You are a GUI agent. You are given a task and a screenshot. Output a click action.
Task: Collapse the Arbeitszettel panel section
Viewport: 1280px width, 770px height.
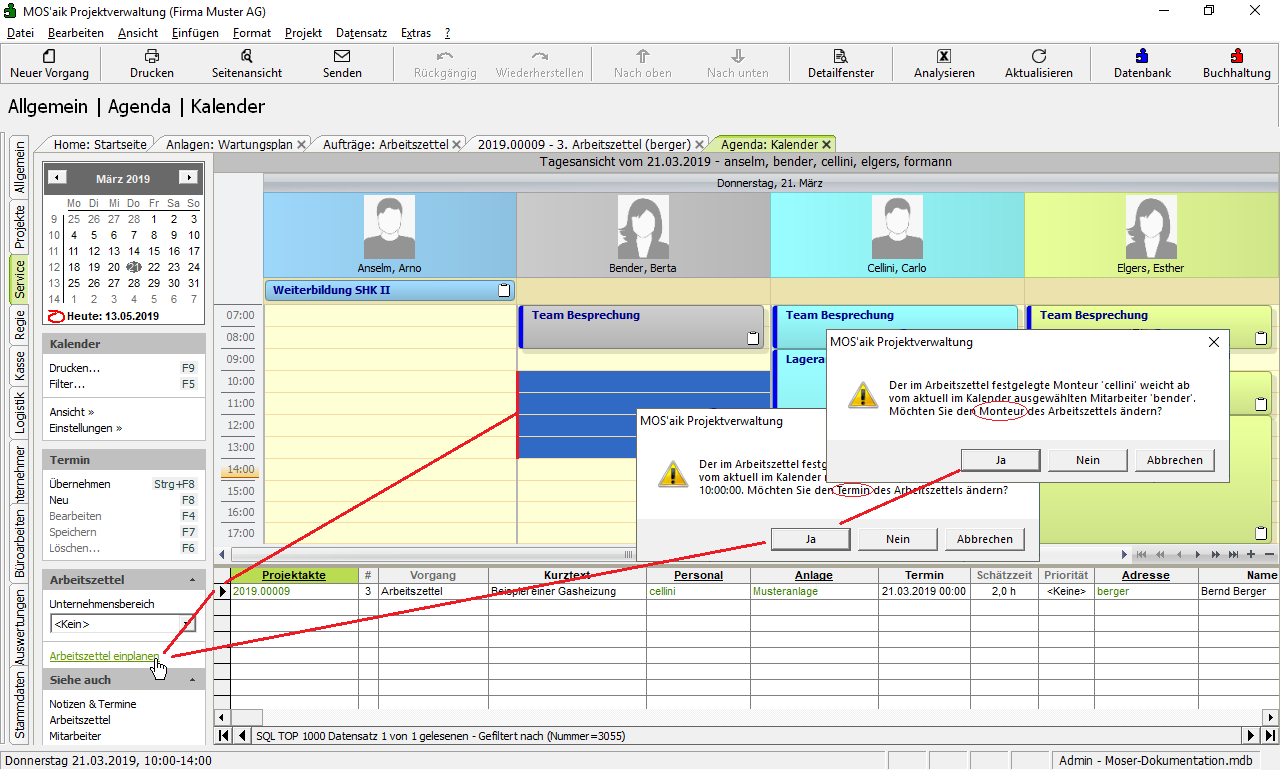[x=191, y=580]
